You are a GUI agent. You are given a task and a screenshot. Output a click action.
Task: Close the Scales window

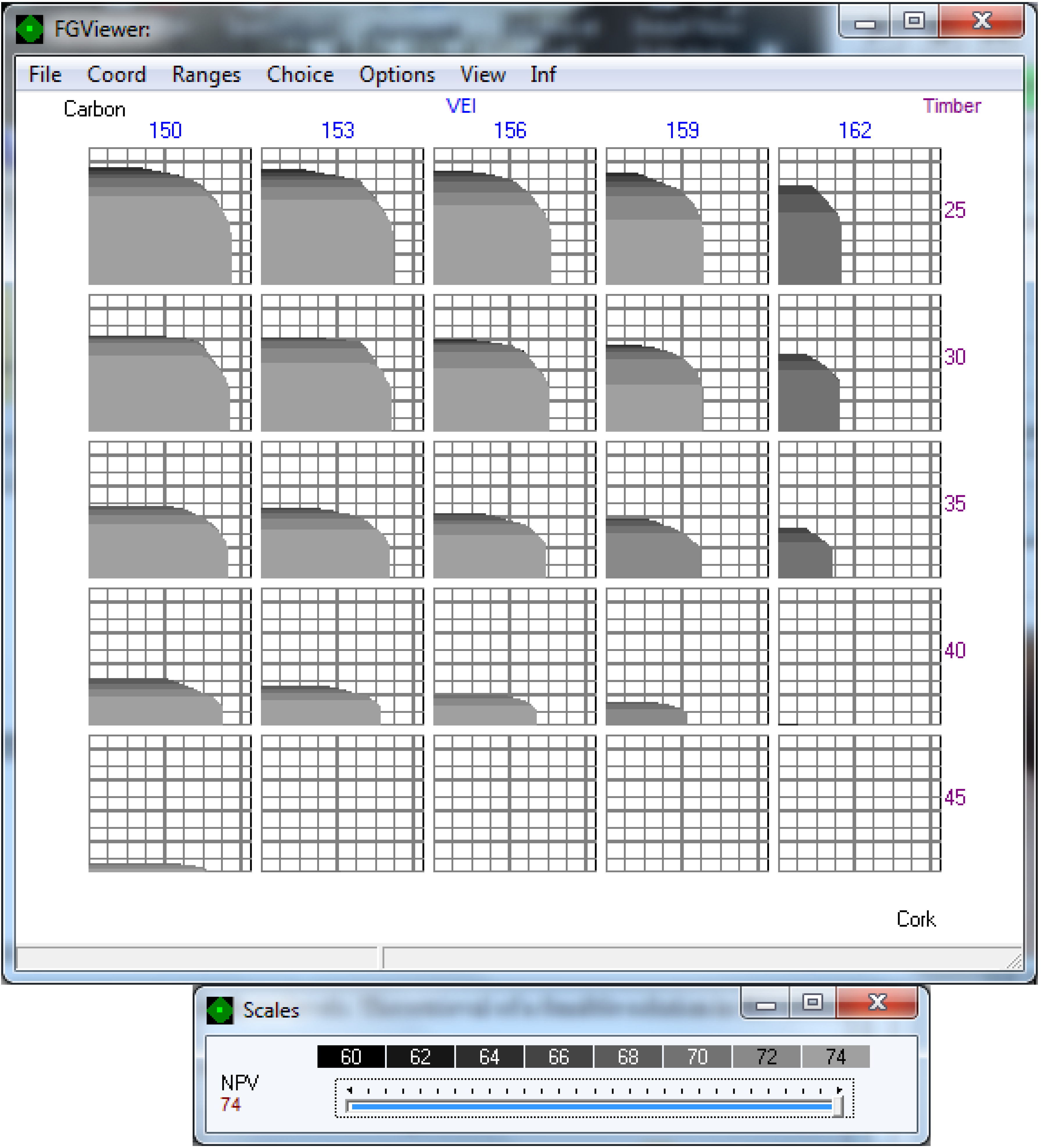click(877, 1002)
